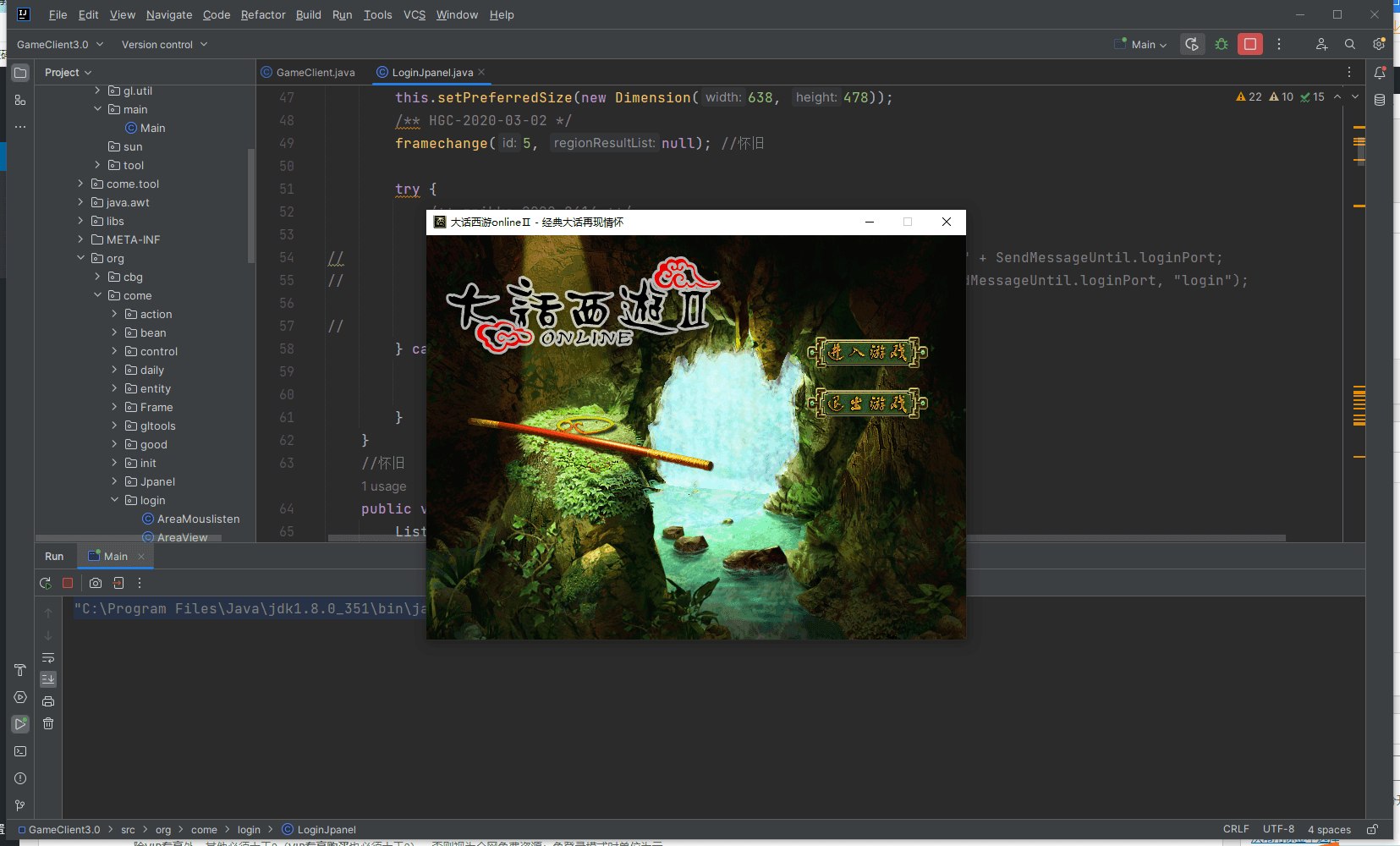The height and width of the screenshot is (846, 1400).
Task: Clear the console with the trash icon
Action: (48, 723)
